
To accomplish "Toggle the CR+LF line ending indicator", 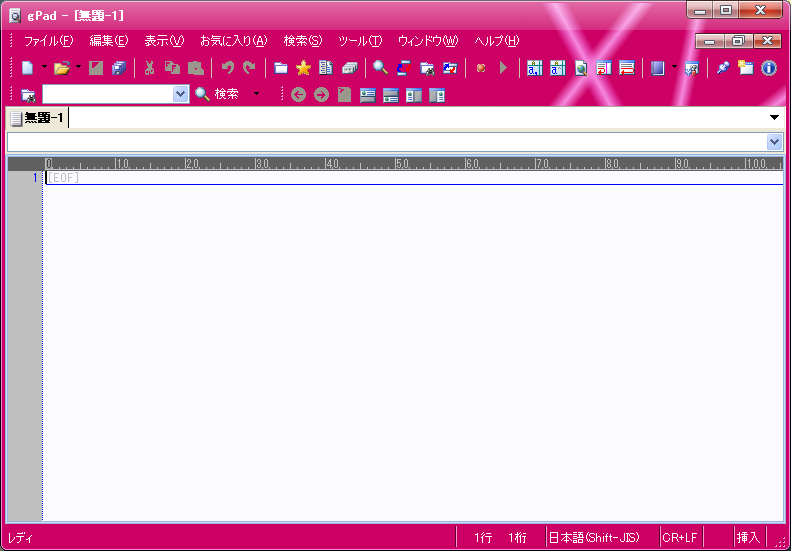I will [x=680, y=537].
